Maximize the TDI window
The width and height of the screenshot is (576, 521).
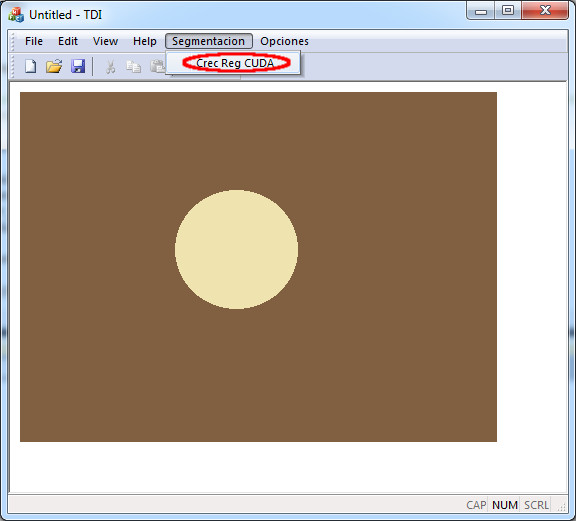point(508,10)
